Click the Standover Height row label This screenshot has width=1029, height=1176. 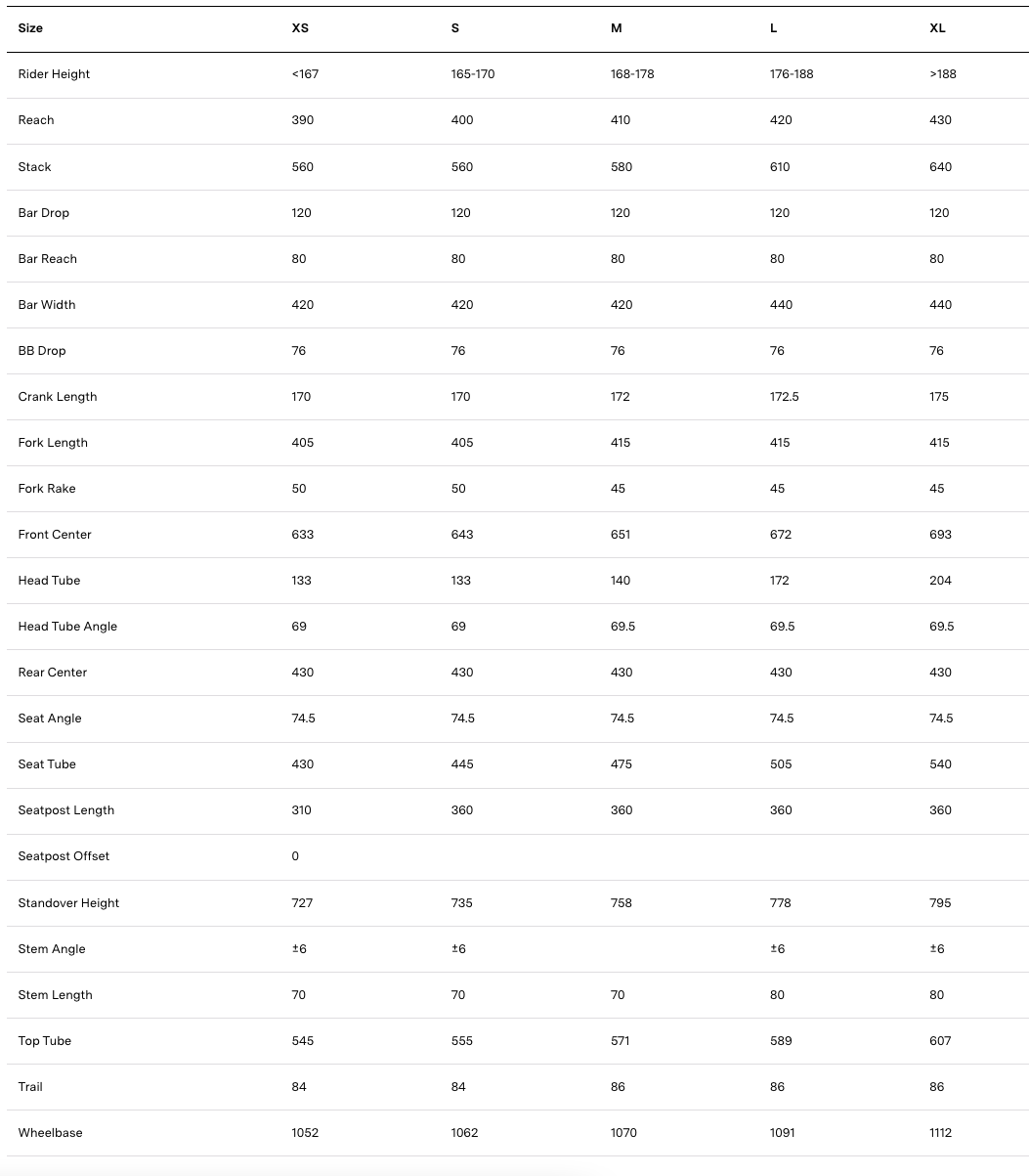tap(68, 903)
